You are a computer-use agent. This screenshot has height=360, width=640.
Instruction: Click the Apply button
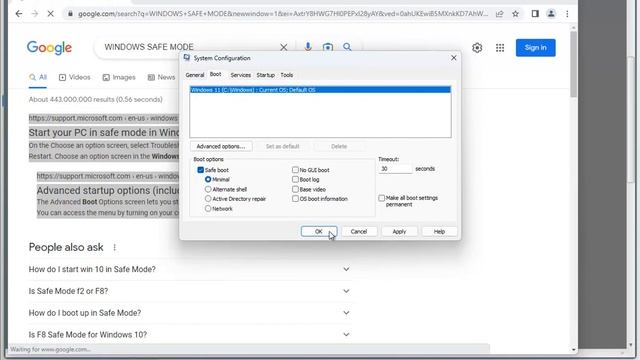(399, 231)
